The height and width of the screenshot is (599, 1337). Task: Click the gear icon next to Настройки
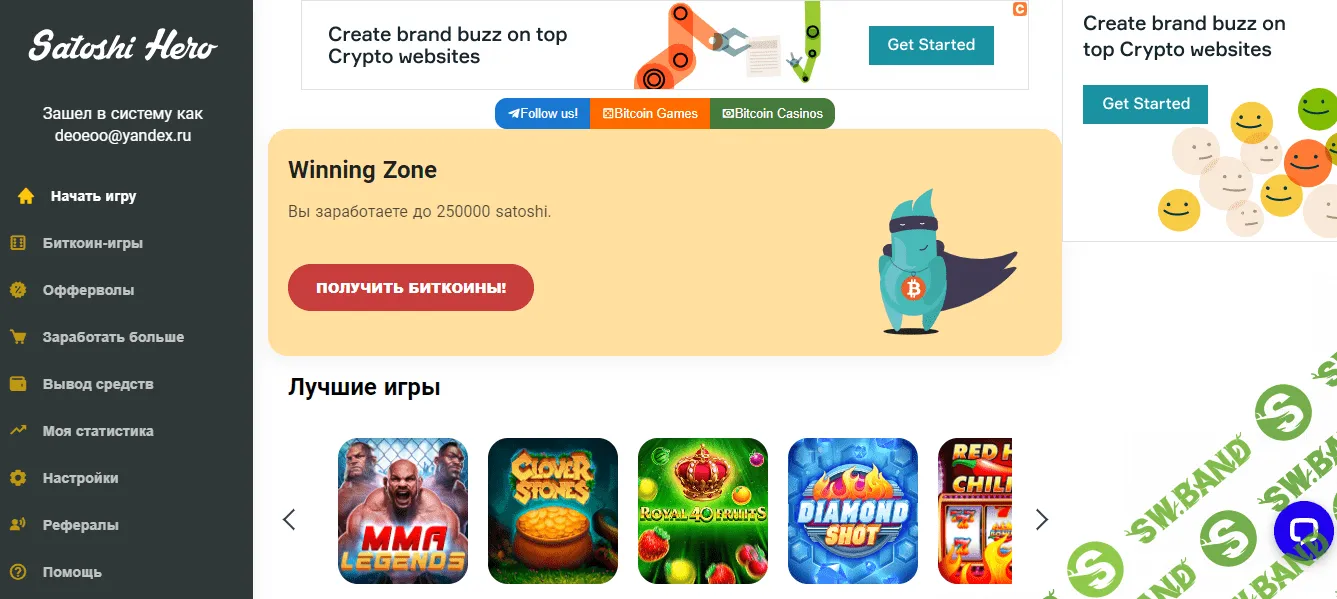[18, 478]
